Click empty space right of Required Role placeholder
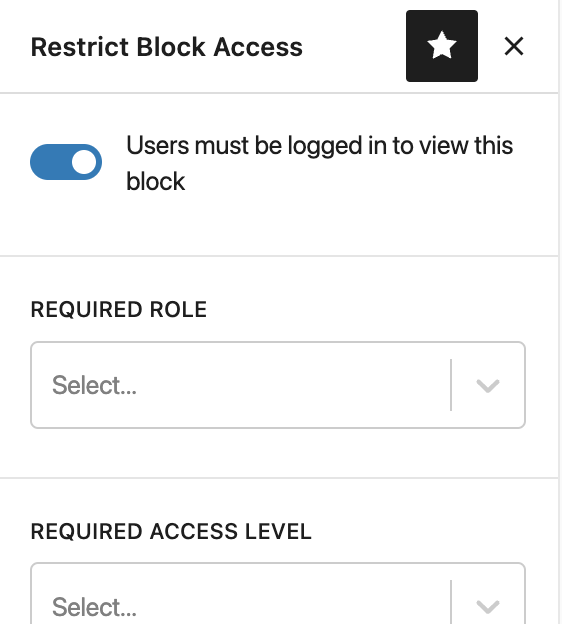The width and height of the screenshot is (562, 624). click(293, 385)
